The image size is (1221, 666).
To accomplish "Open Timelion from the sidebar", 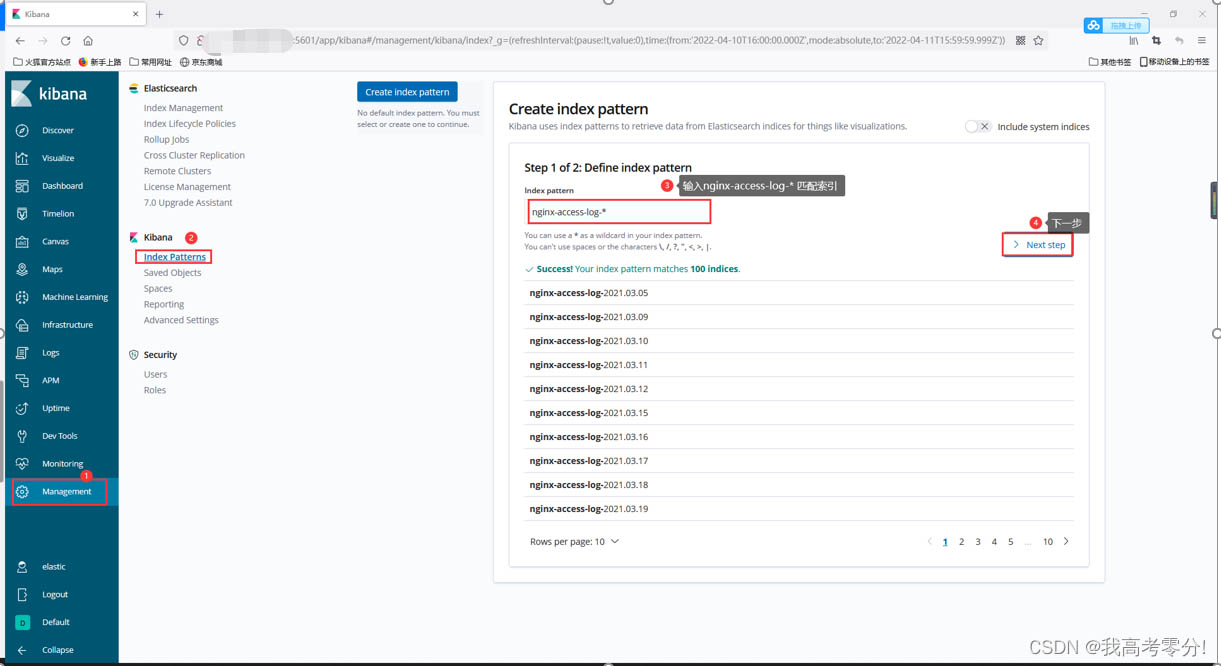I will click(x=58, y=214).
